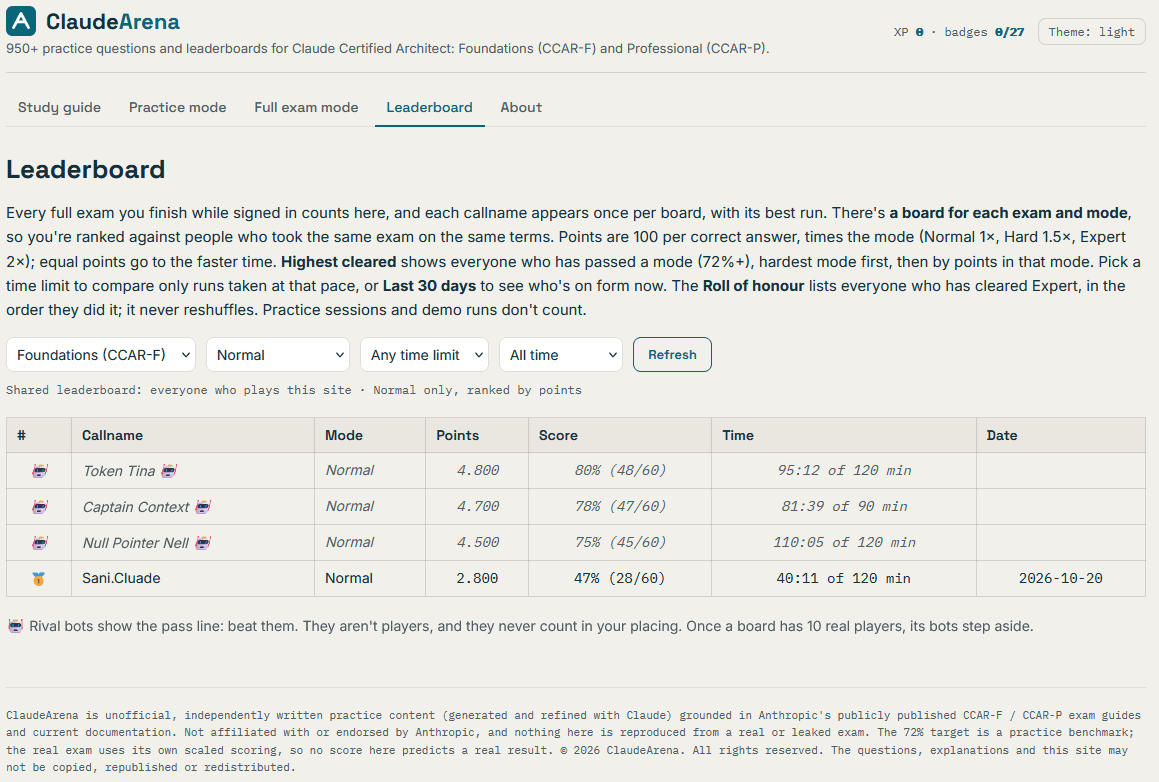
Task: Go to Full exam mode tab
Action: point(306,107)
